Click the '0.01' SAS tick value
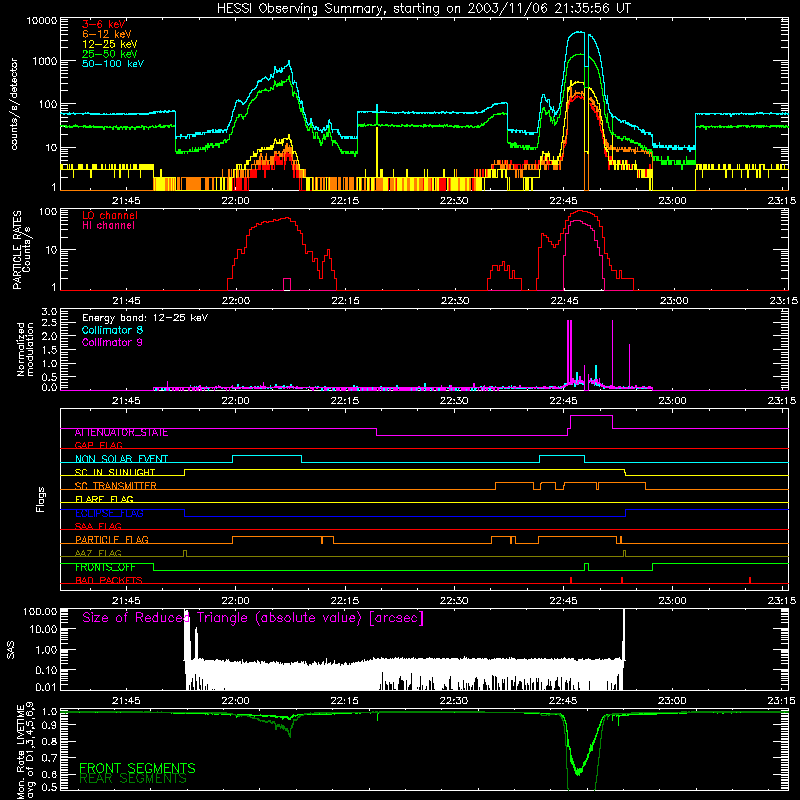 (46, 687)
